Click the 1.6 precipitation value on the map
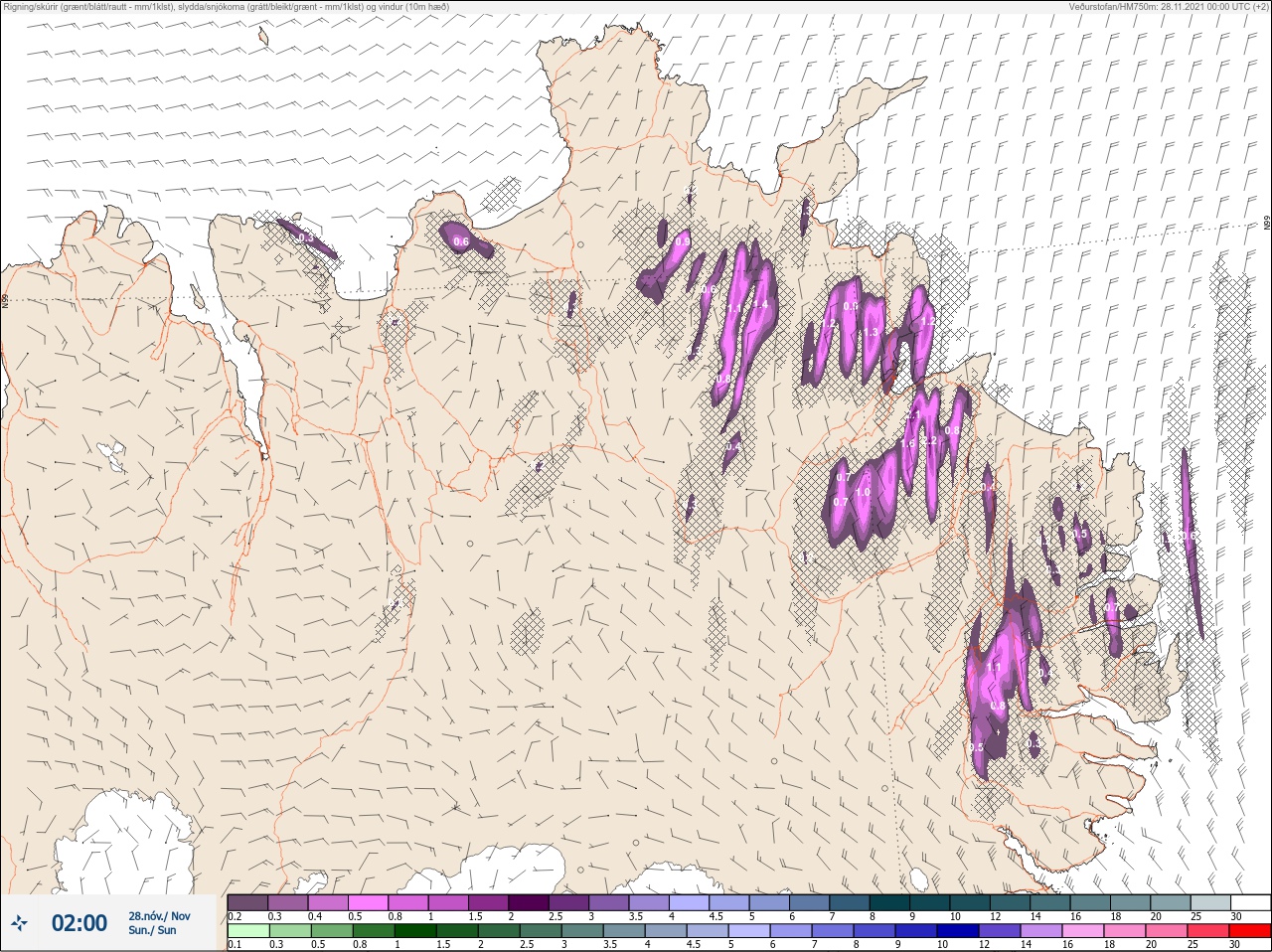This screenshot has width=1272, height=952. pyautogui.click(x=907, y=443)
